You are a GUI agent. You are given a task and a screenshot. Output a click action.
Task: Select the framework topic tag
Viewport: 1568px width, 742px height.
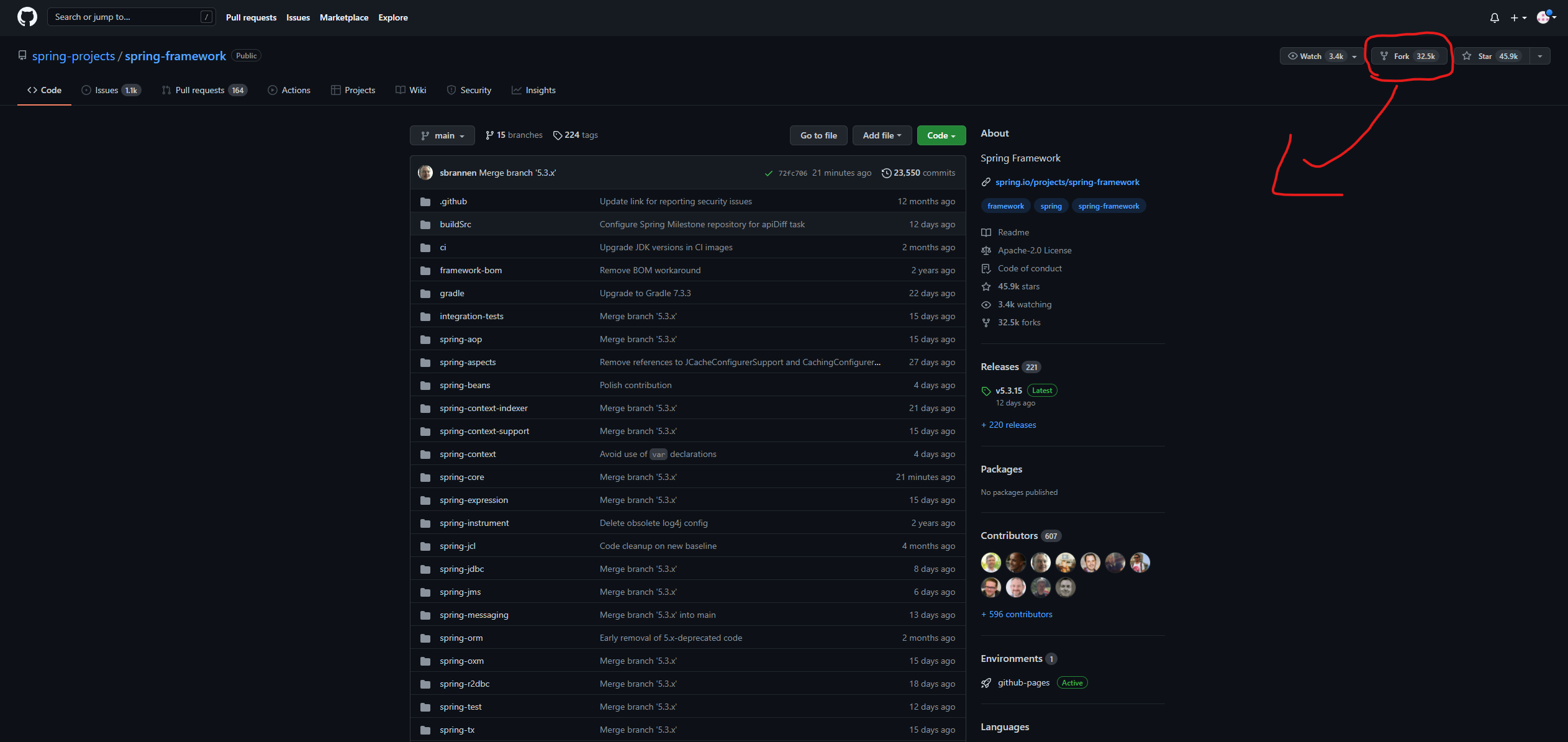1005,206
